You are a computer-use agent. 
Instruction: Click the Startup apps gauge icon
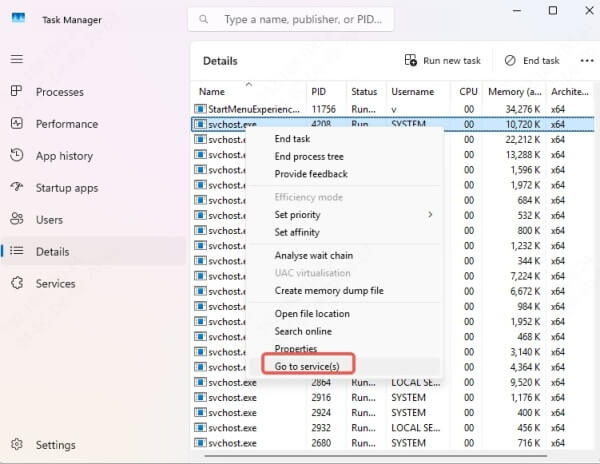(16, 187)
